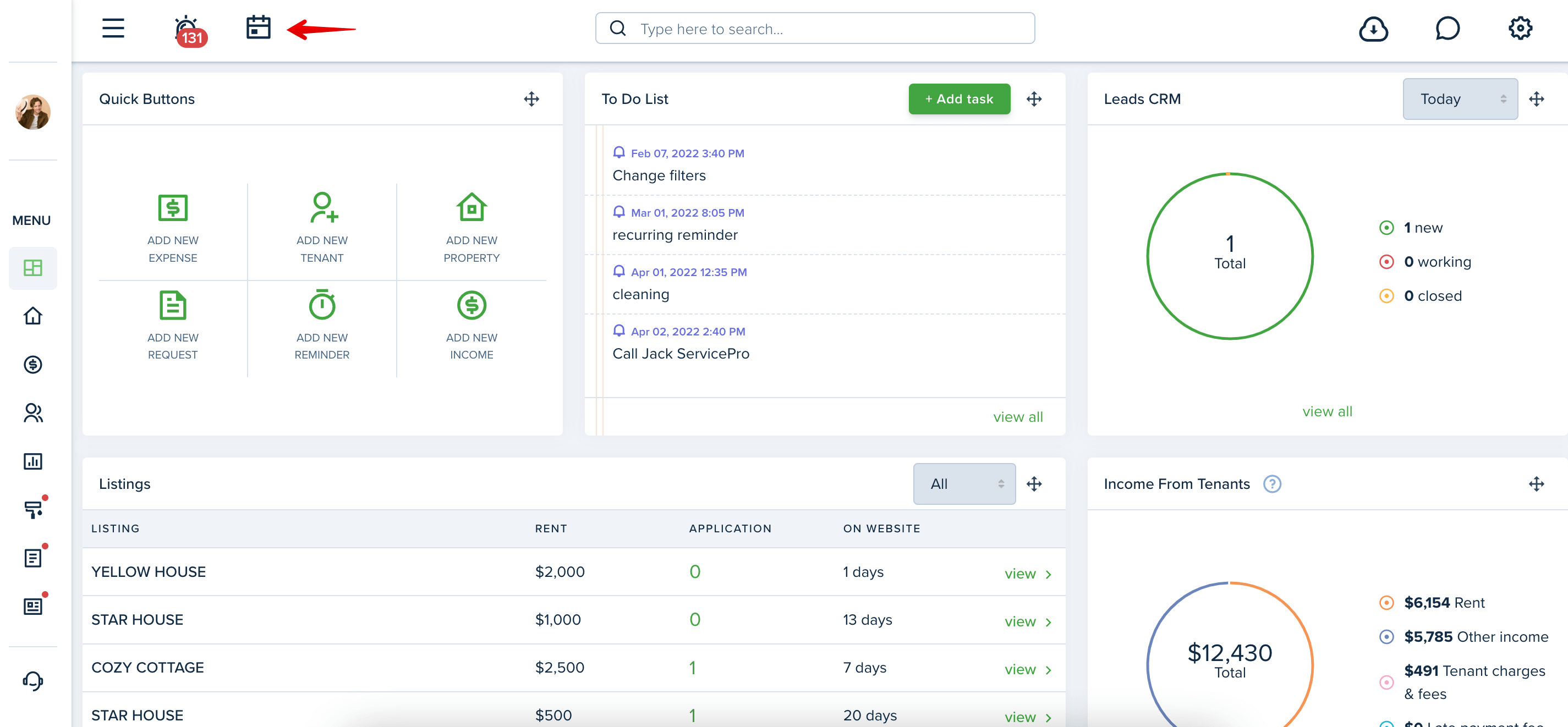Open the Documents sidebar icon

[x=33, y=558]
